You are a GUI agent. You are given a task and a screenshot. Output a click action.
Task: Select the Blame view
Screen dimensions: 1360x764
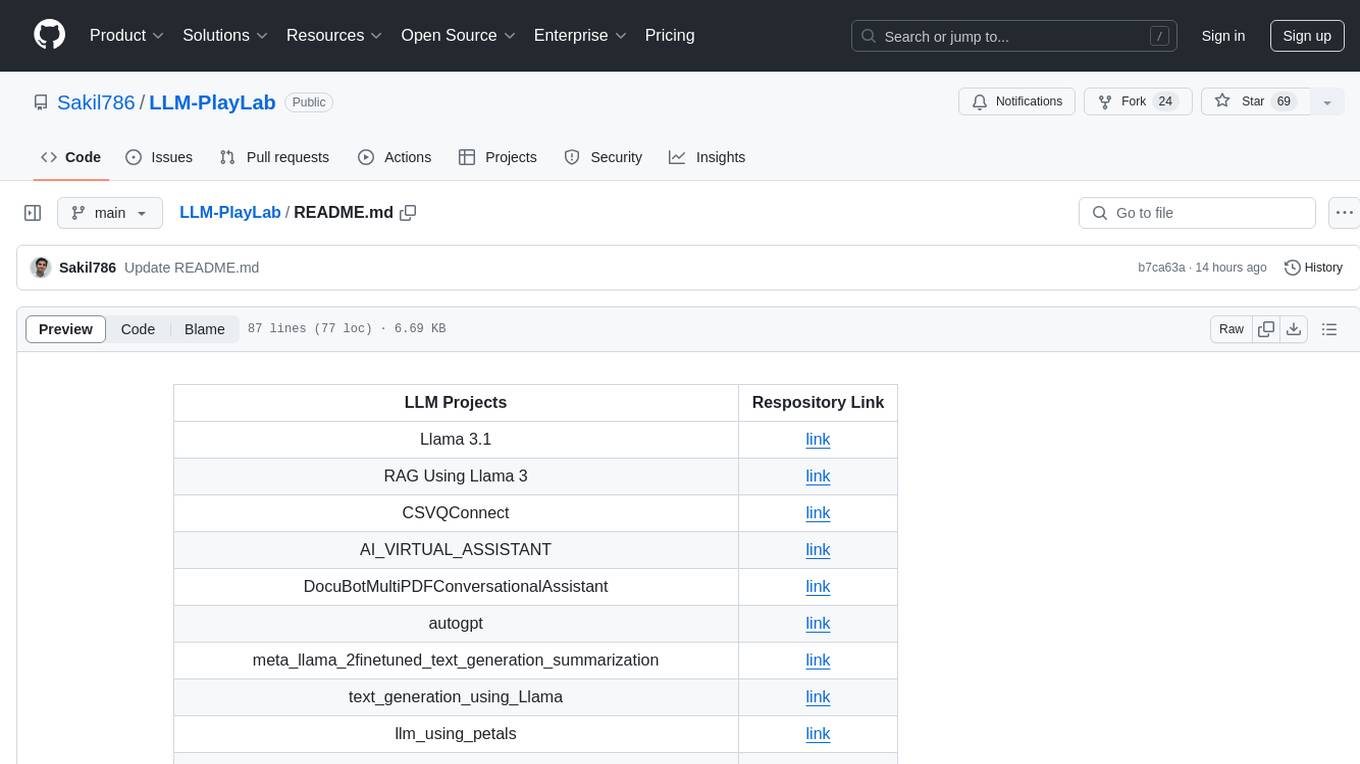205,329
